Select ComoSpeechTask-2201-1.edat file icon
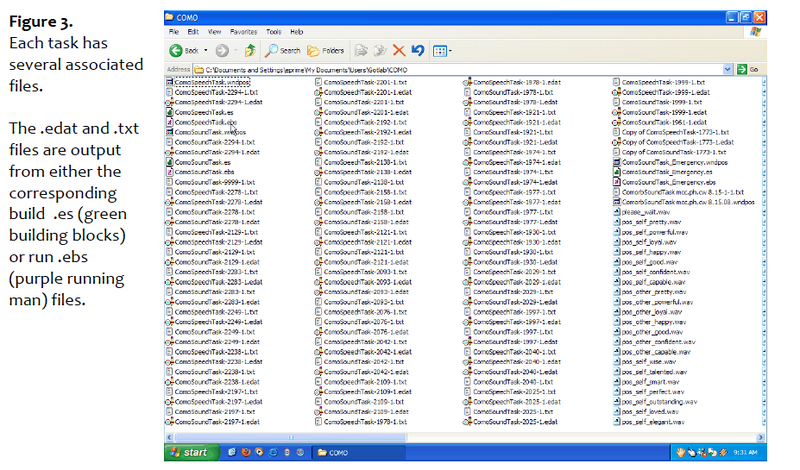 tap(318, 92)
